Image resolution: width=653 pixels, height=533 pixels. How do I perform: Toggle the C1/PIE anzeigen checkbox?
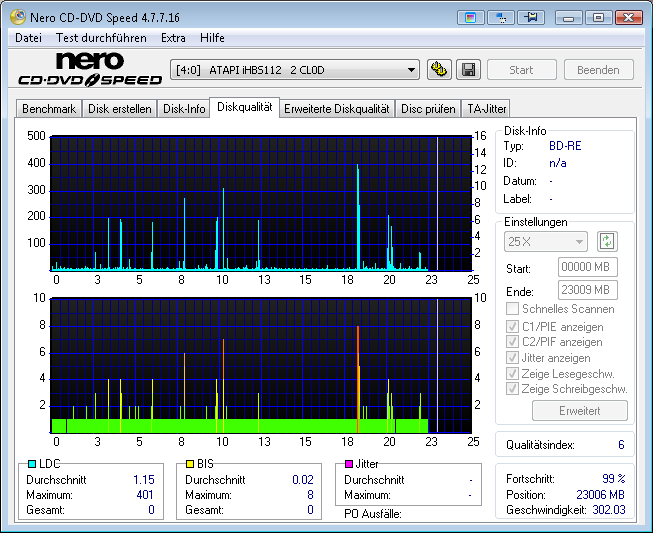(x=512, y=326)
